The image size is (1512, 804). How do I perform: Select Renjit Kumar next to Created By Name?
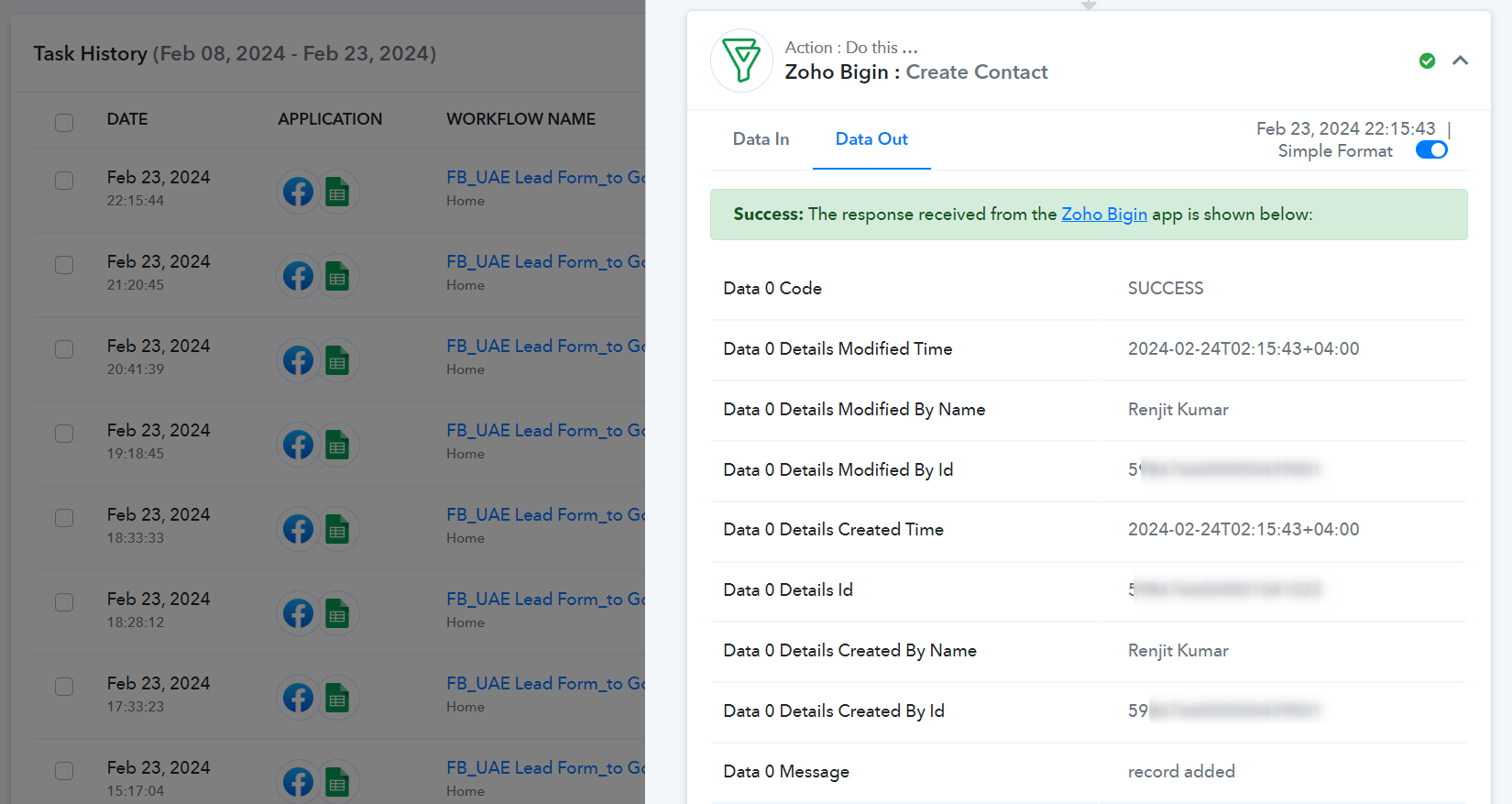pyautogui.click(x=1178, y=651)
